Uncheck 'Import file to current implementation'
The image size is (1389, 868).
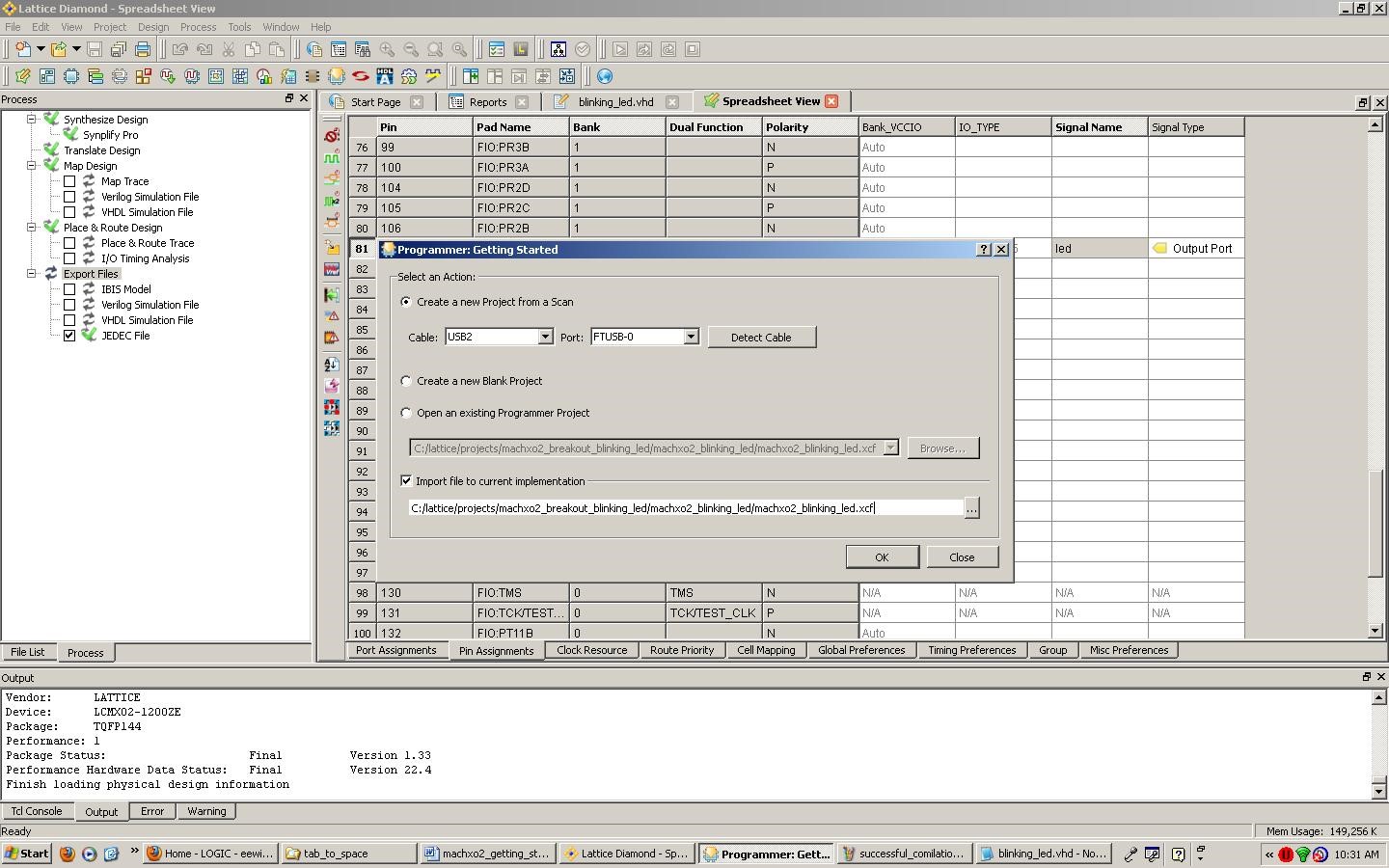[406, 481]
